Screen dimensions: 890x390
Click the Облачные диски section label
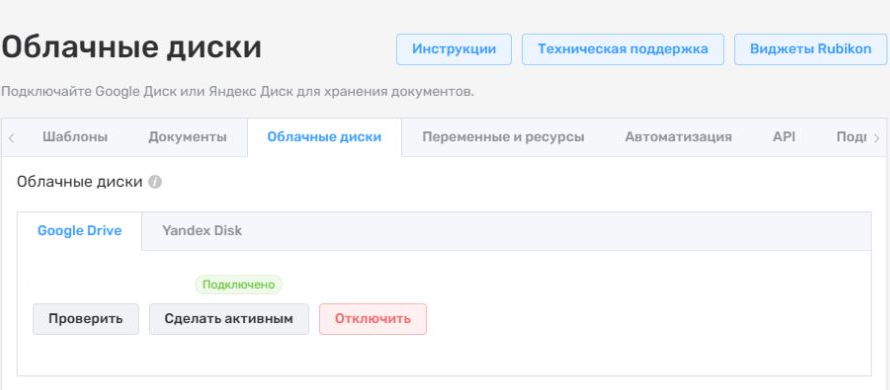point(79,182)
